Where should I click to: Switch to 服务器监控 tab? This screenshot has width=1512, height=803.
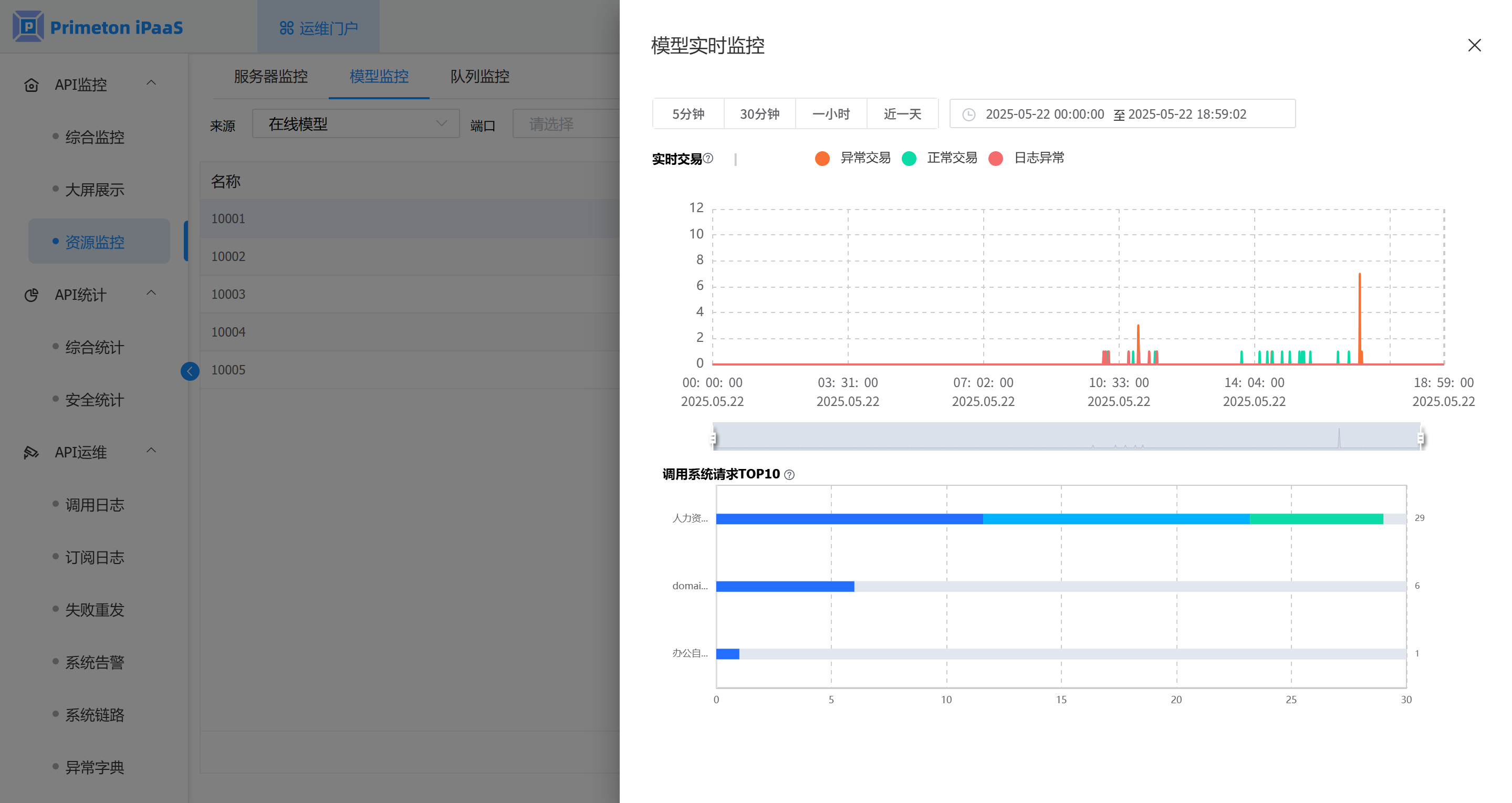[270, 76]
